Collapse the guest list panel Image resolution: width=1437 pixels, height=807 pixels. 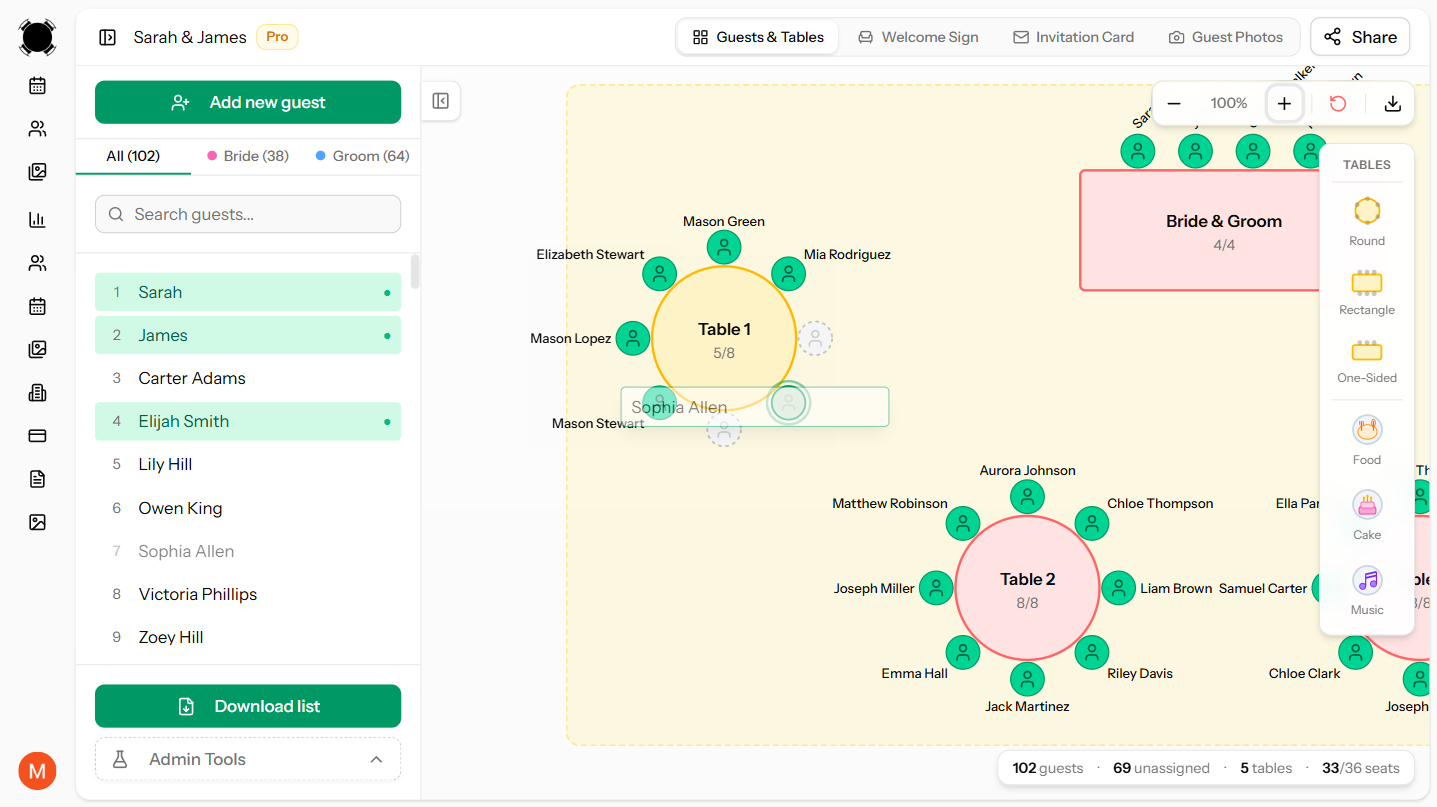(441, 101)
